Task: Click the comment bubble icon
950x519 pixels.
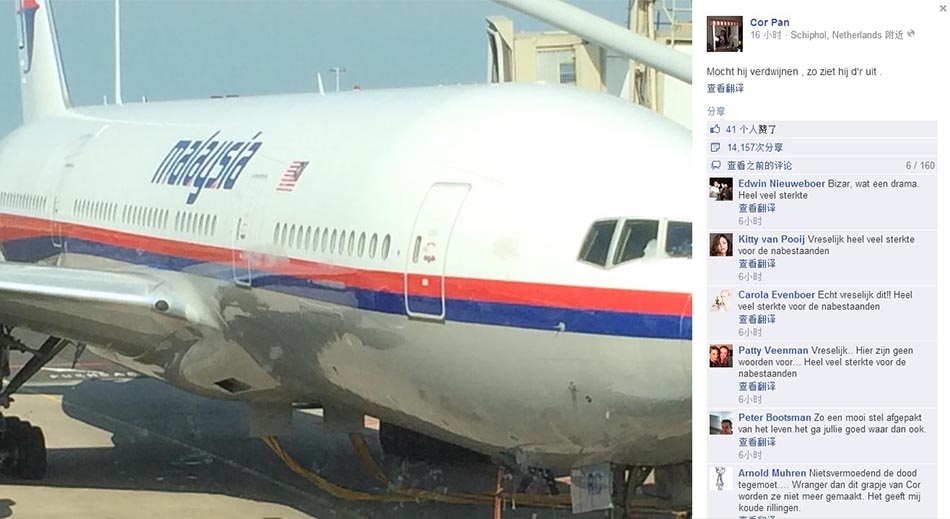Action: tap(715, 165)
